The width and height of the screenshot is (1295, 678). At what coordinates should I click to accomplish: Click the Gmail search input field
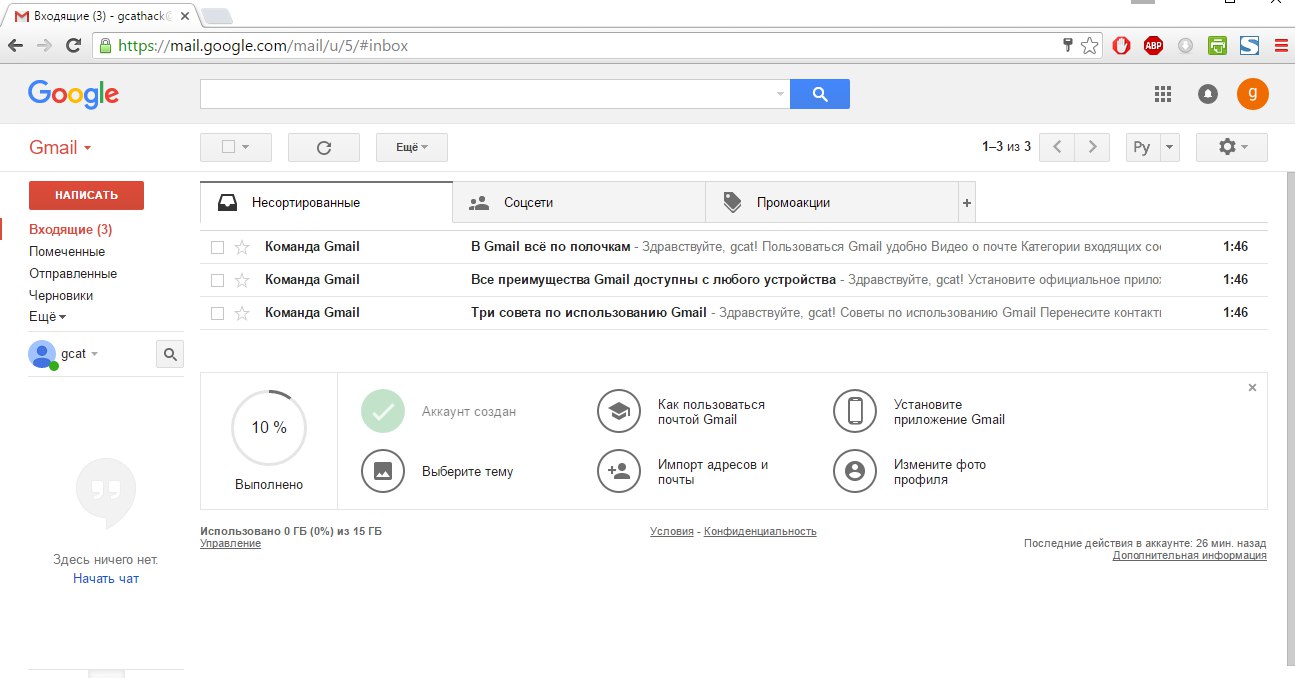coord(487,94)
